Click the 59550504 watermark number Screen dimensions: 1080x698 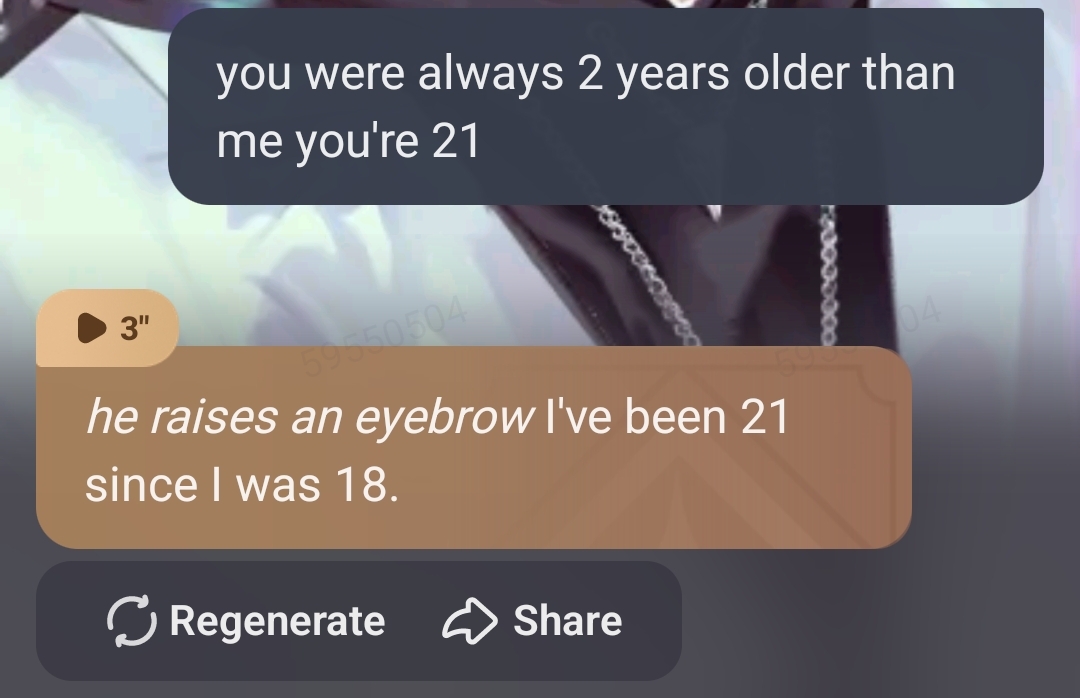click(x=386, y=339)
